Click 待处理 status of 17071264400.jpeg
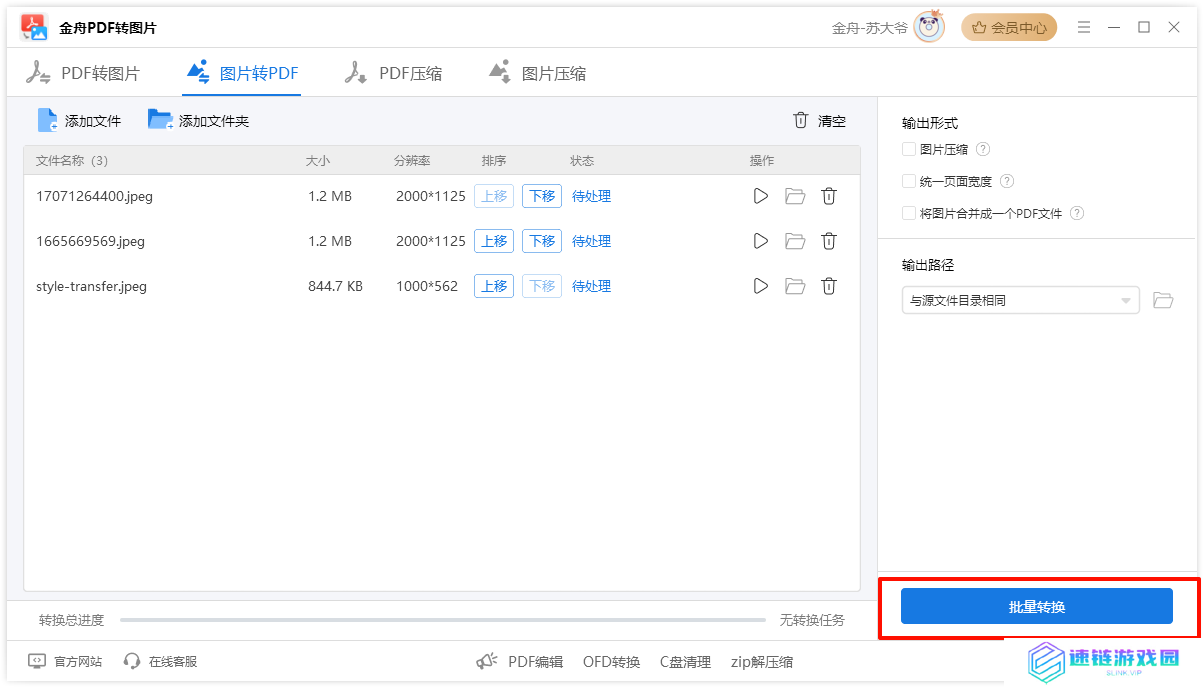1204x688 pixels. (591, 196)
